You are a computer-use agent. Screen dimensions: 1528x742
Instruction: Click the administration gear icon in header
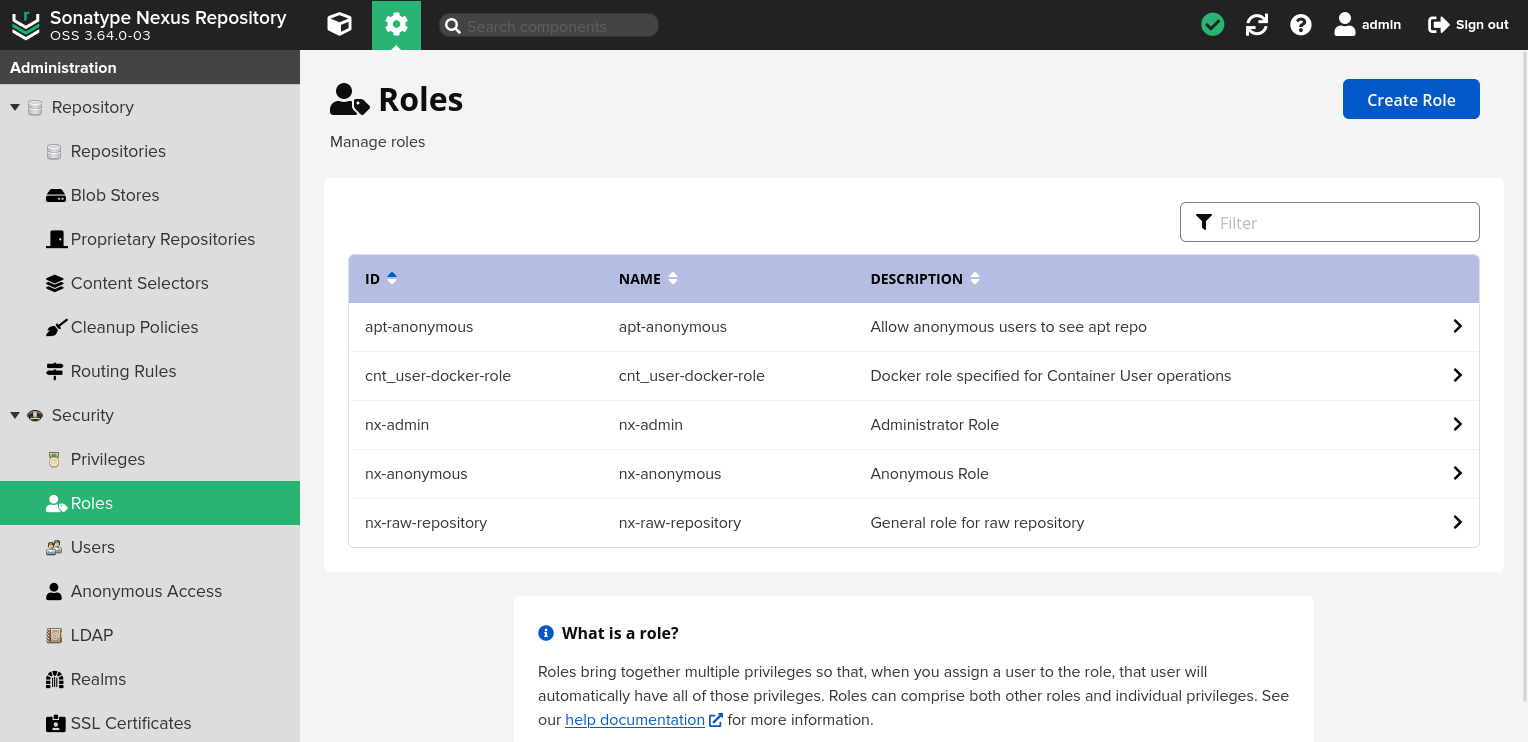click(x=396, y=24)
